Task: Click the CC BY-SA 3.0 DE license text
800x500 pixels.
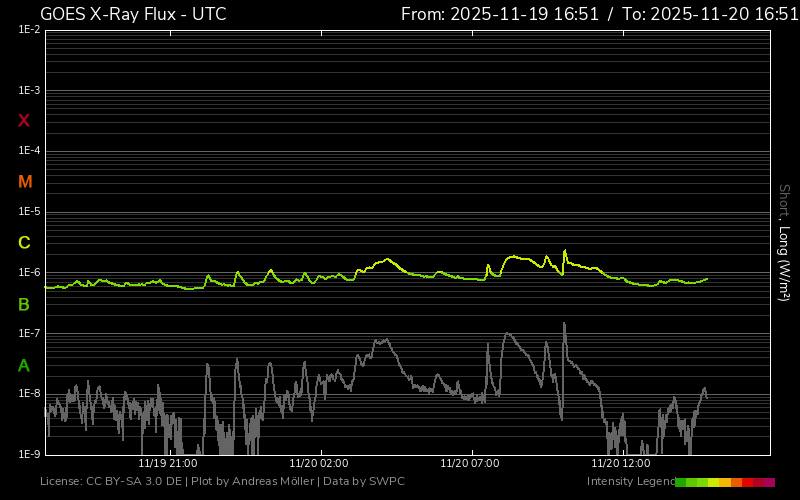Action: pyautogui.click(x=130, y=482)
